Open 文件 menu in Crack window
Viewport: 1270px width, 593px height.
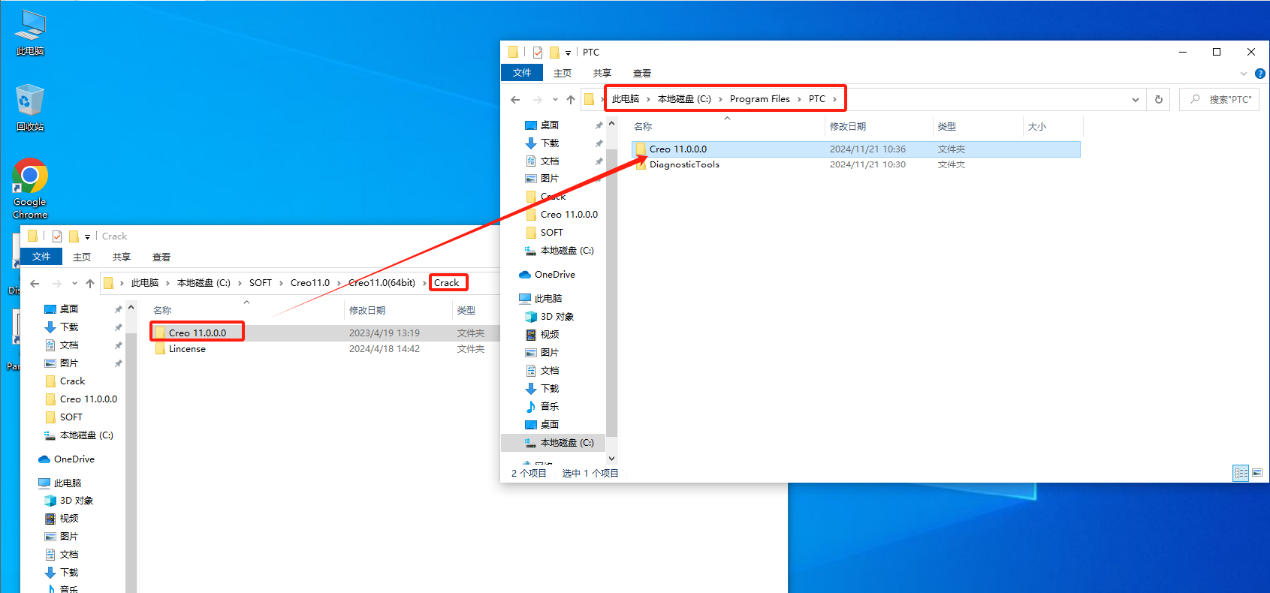coord(41,257)
